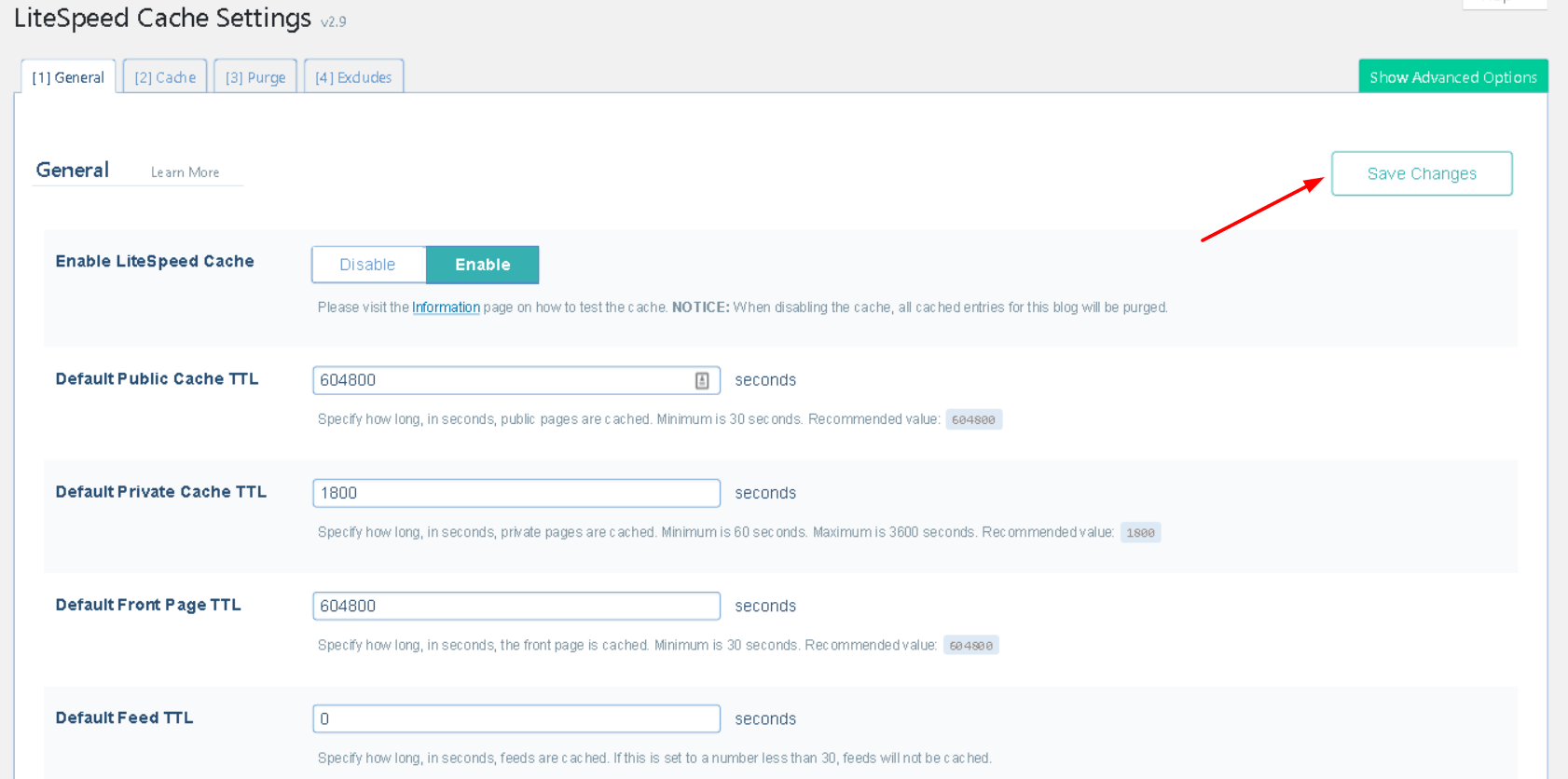This screenshot has height=779, width=1568.
Task: Click recommended value 1800 for Private Cache TTL
Action: point(1140,533)
